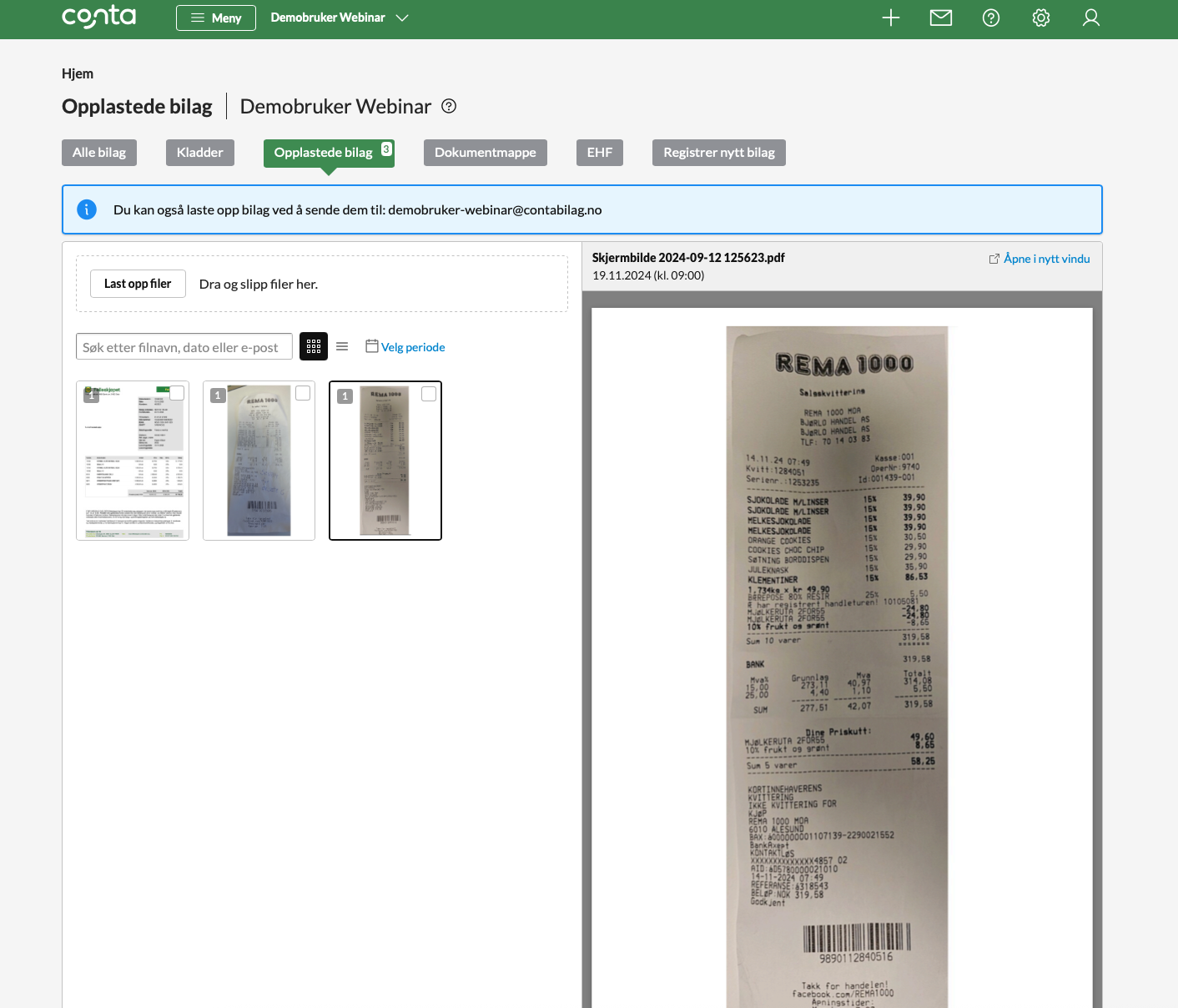This screenshot has height=1008, width=1178.
Task: Switch to list view icon
Action: (x=342, y=346)
